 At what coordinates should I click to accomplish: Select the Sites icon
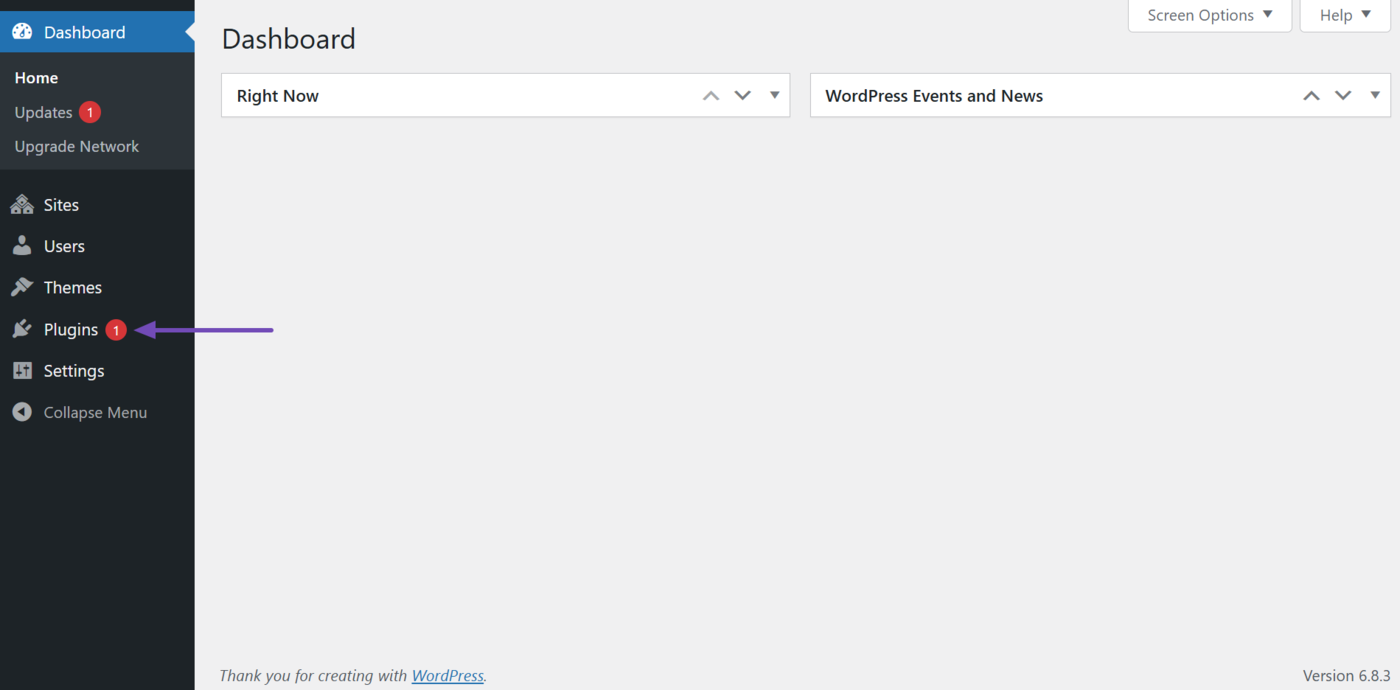tap(22, 204)
